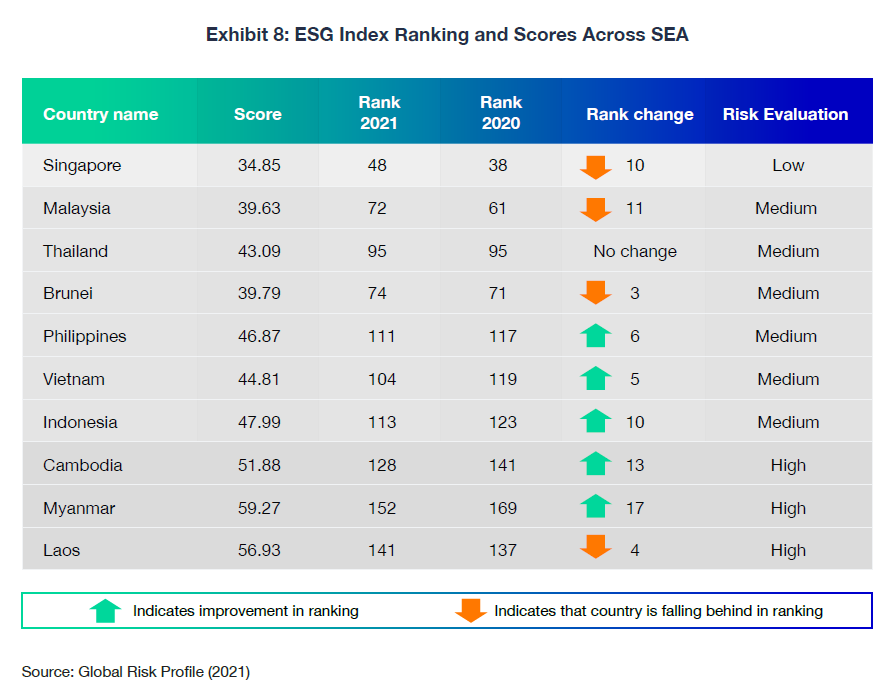Click Myanmar's green up arrow icon
The width and height of the screenshot is (895, 698).
click(x=596, y=507)
